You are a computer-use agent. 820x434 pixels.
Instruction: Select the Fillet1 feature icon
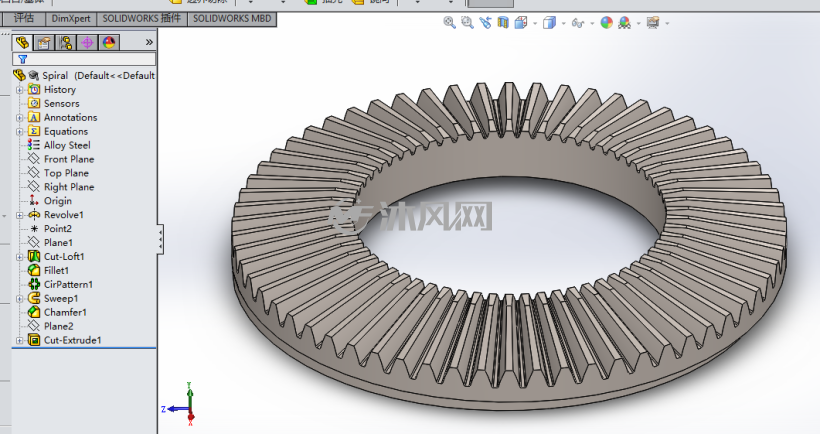34,270
